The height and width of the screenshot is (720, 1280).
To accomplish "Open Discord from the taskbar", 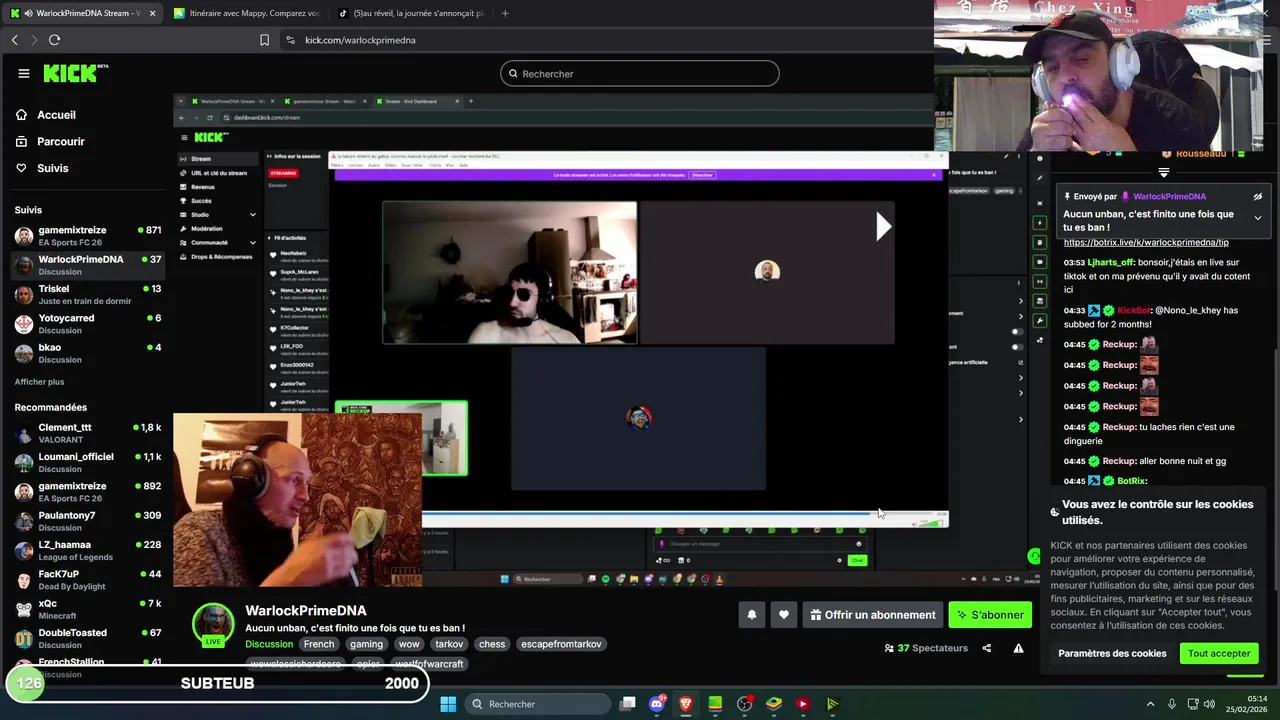I will click(x=657, y=704).
